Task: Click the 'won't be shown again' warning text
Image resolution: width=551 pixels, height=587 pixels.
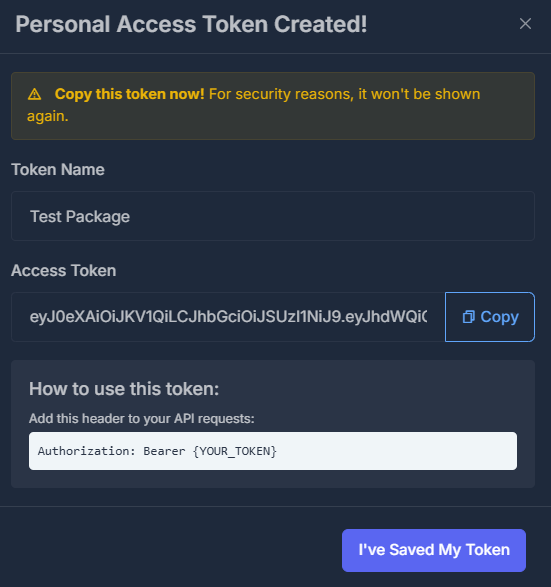Action: coord(253,105)
